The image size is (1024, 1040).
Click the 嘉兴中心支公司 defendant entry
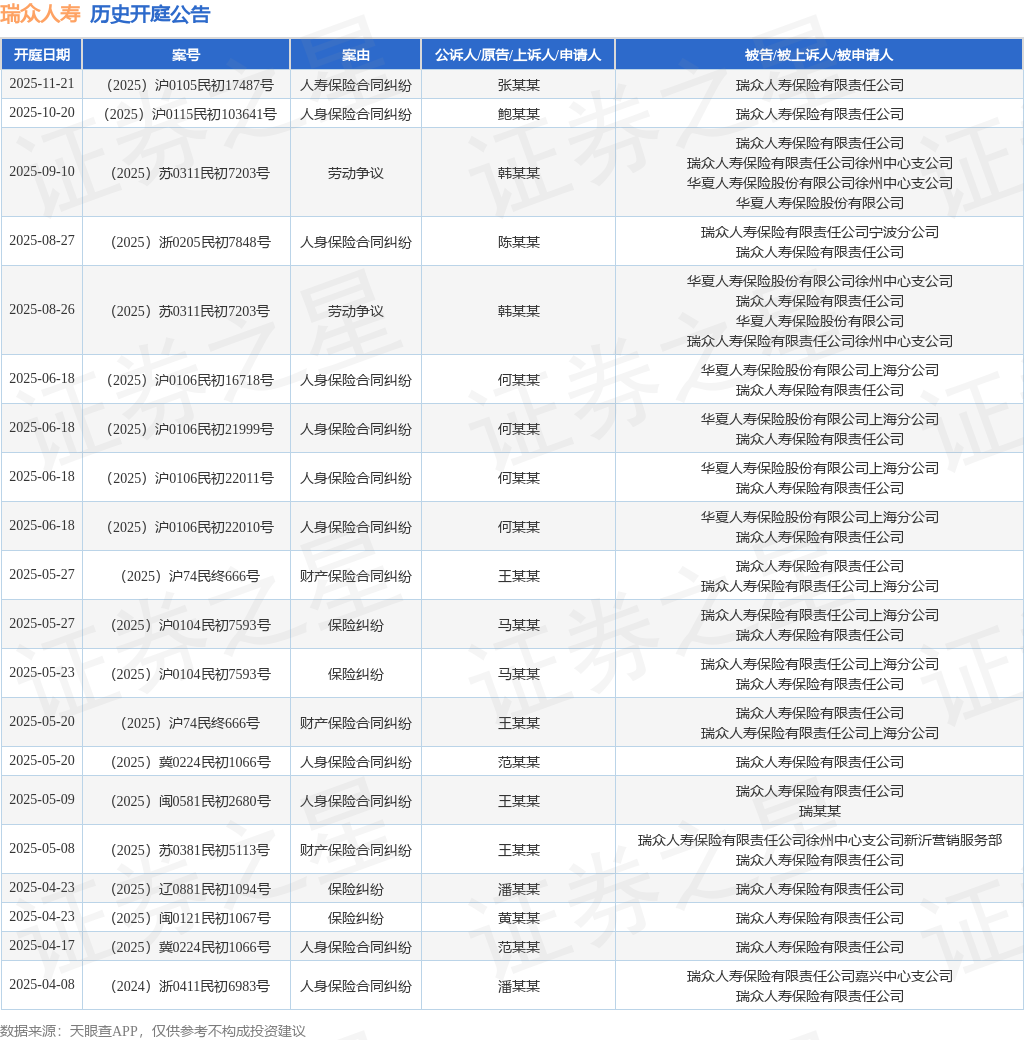[x=820, y=976]
